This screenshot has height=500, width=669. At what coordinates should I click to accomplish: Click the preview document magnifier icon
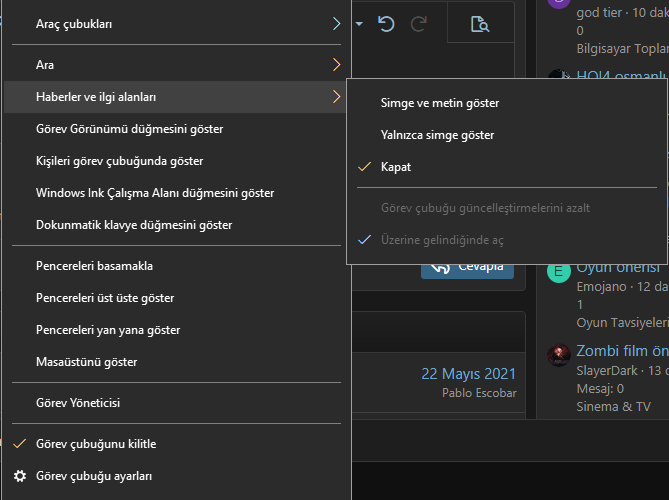click(480, 24)
